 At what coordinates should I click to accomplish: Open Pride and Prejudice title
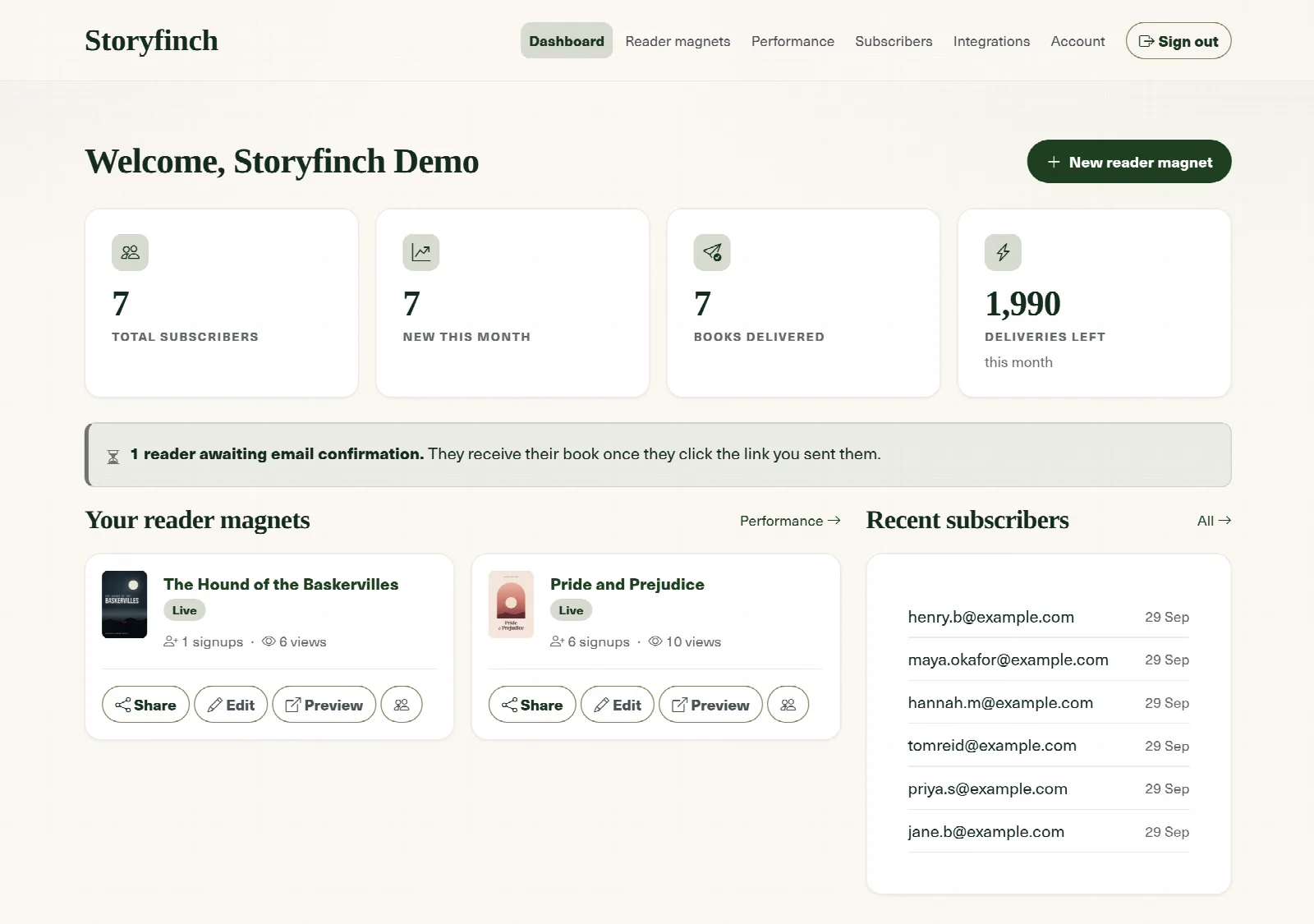click(x=627, y=584)
